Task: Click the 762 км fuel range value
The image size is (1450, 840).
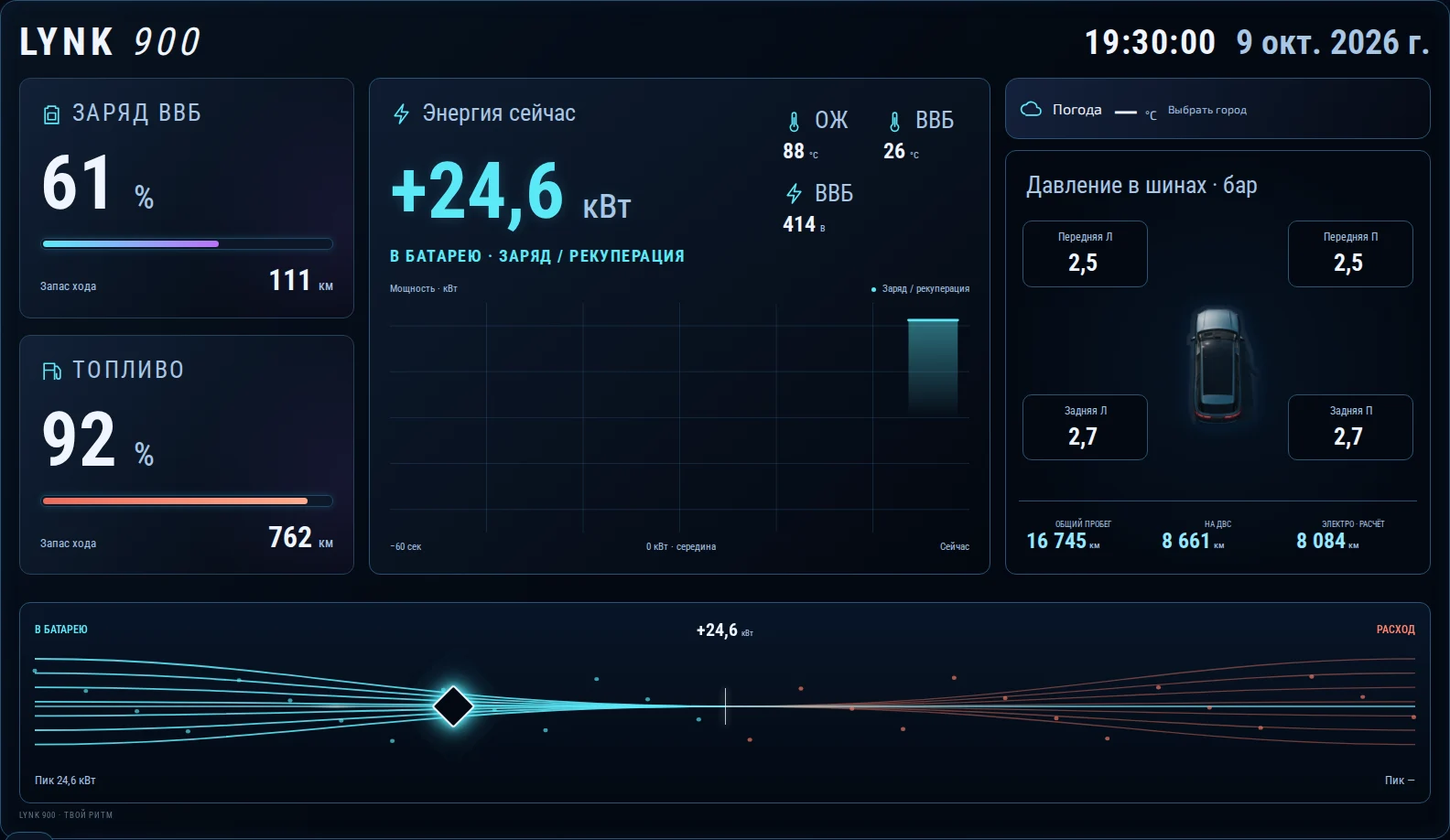Action: click(300, 538)
